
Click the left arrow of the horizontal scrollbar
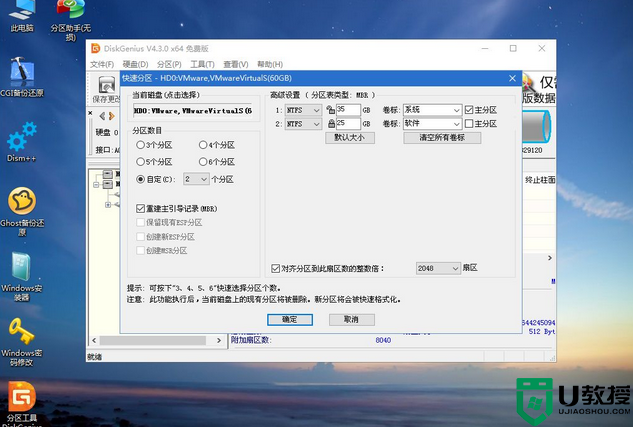pos(94,341)
